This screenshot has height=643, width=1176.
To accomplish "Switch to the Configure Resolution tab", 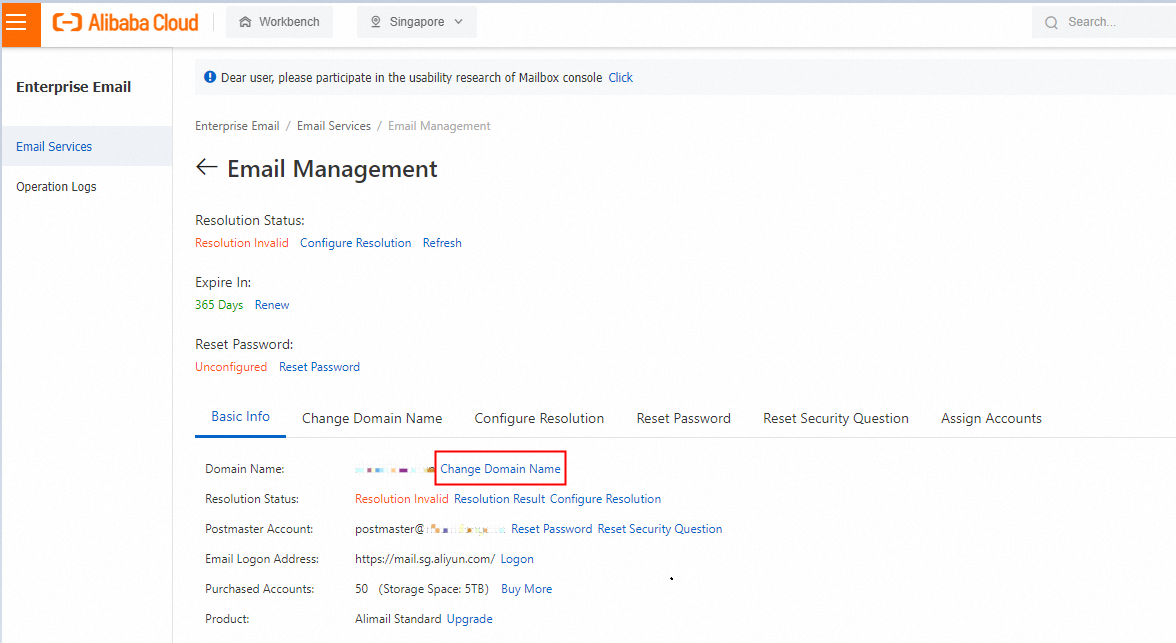I will point(539,419).
